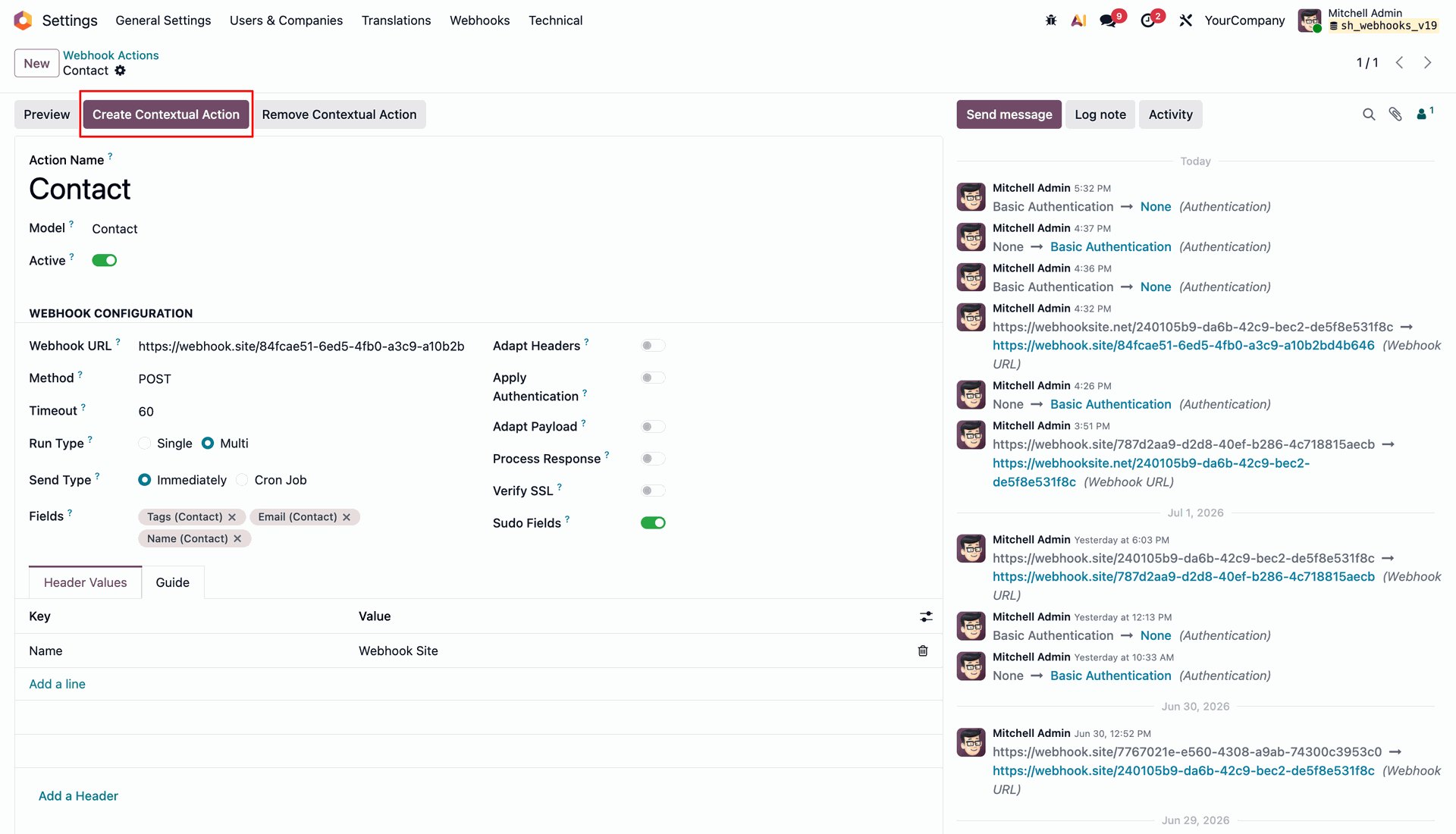Screen dimensions: 1456x834
Task: Delete the Name header row trash icon
Action: coord(923,651)
